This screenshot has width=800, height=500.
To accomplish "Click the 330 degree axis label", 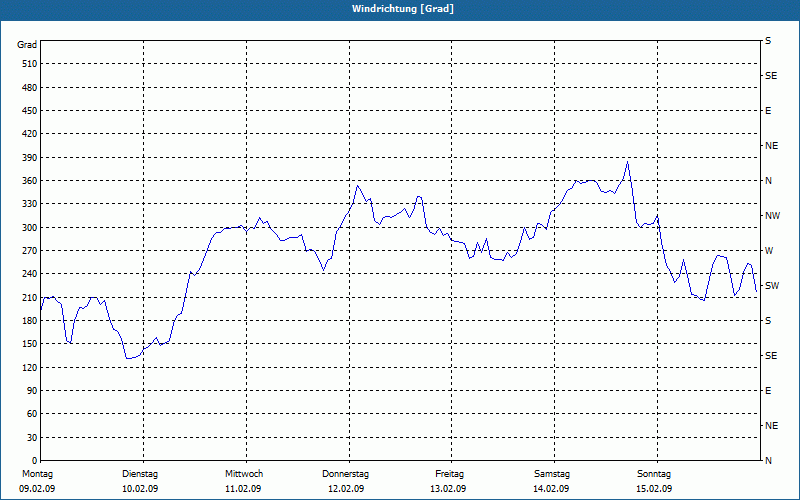I will (30, 204).
